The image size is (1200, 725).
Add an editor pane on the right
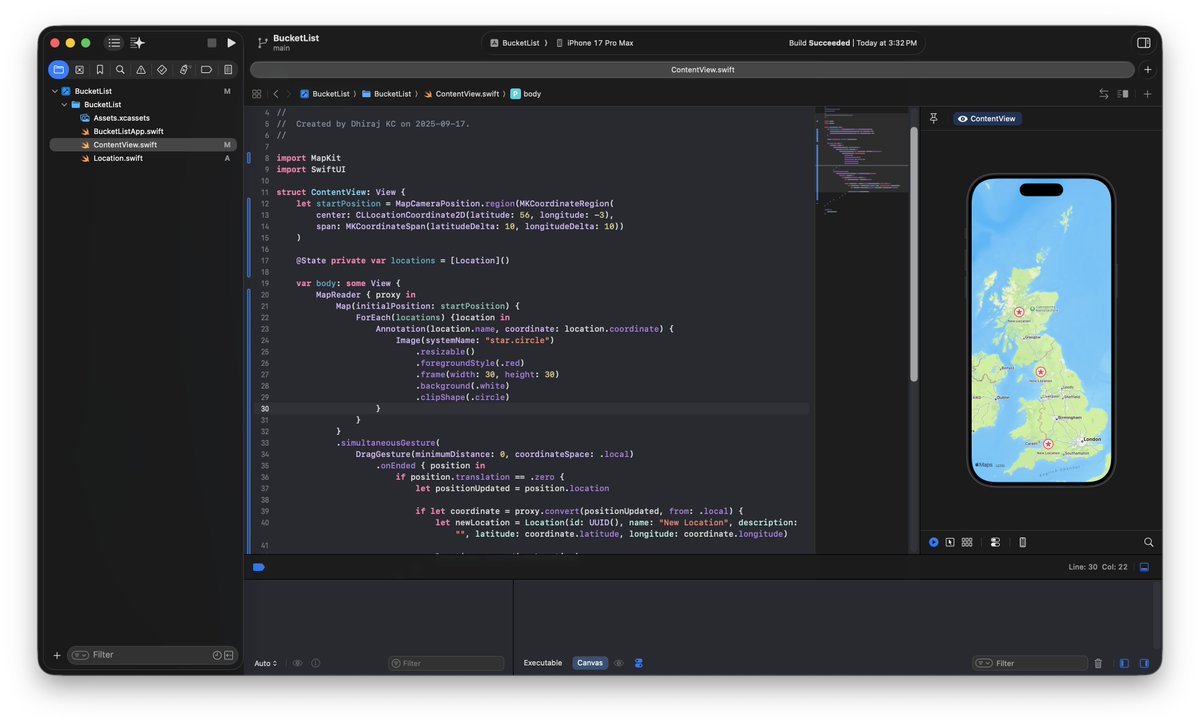pos(1147,94)
